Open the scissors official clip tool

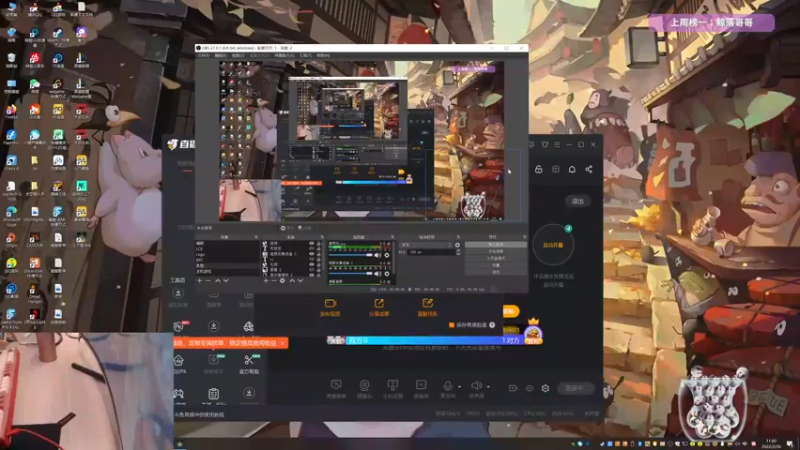pos(249,360)
